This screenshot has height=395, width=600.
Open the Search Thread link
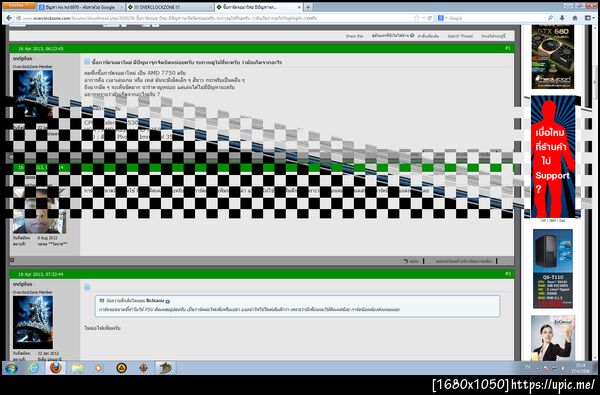click(x=460, y=36)
